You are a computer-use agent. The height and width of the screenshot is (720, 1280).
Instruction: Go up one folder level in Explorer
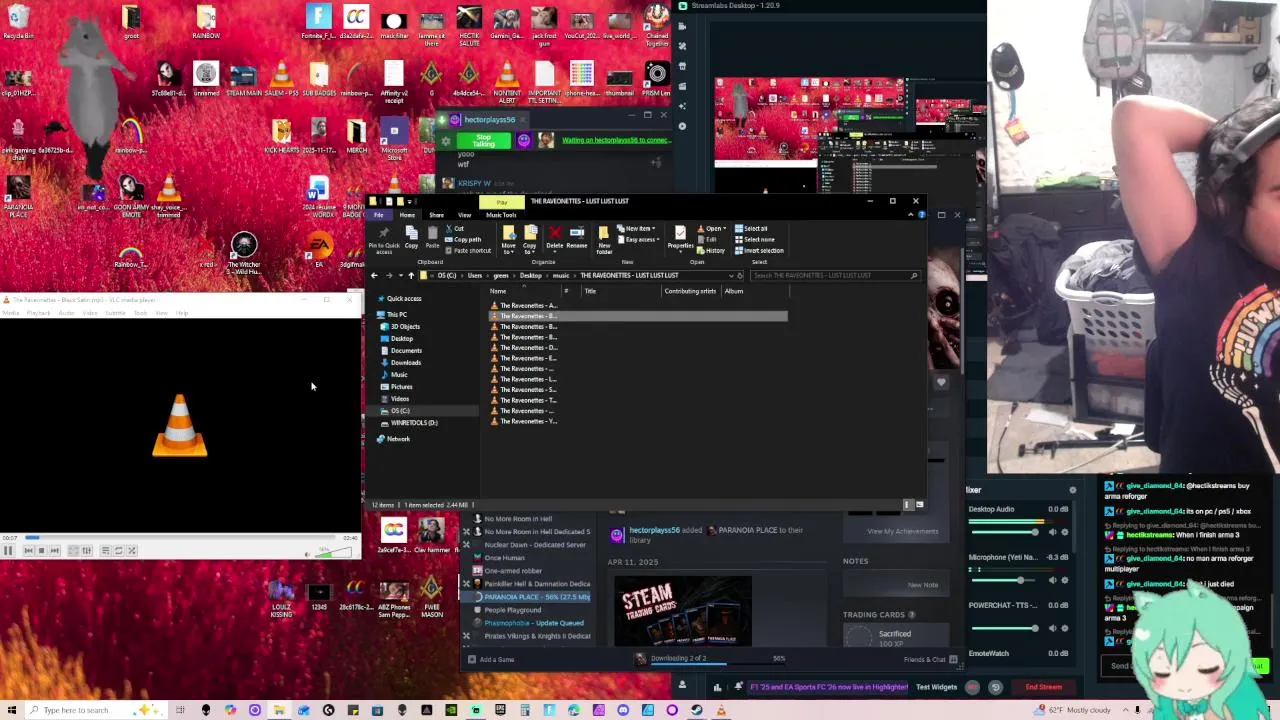(411, 276)
